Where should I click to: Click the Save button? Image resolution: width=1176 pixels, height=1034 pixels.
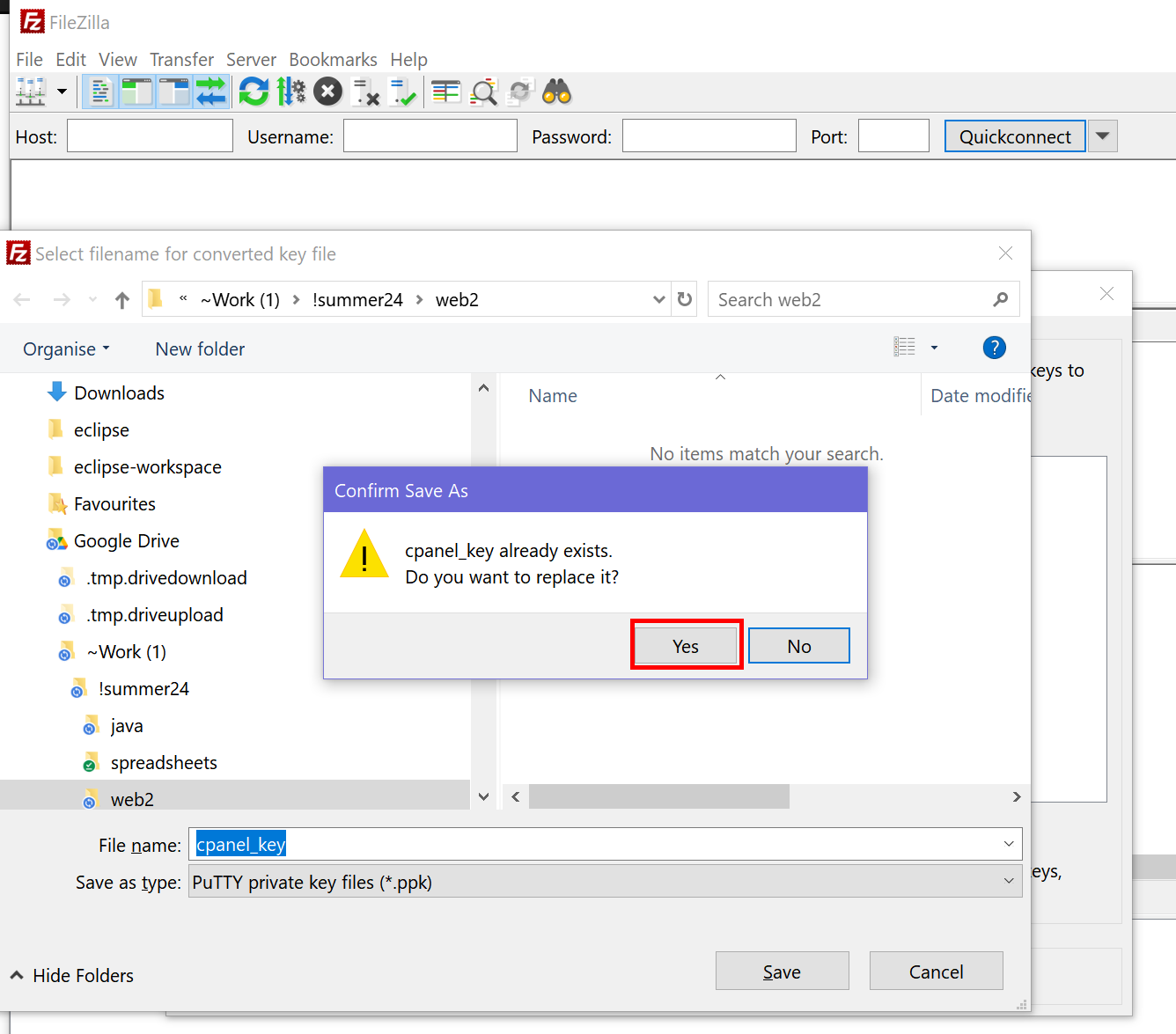(782, 972)
